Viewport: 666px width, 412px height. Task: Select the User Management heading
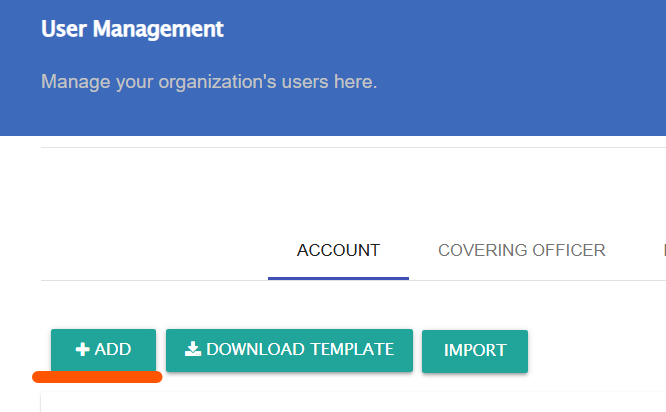tap(132, 29)
